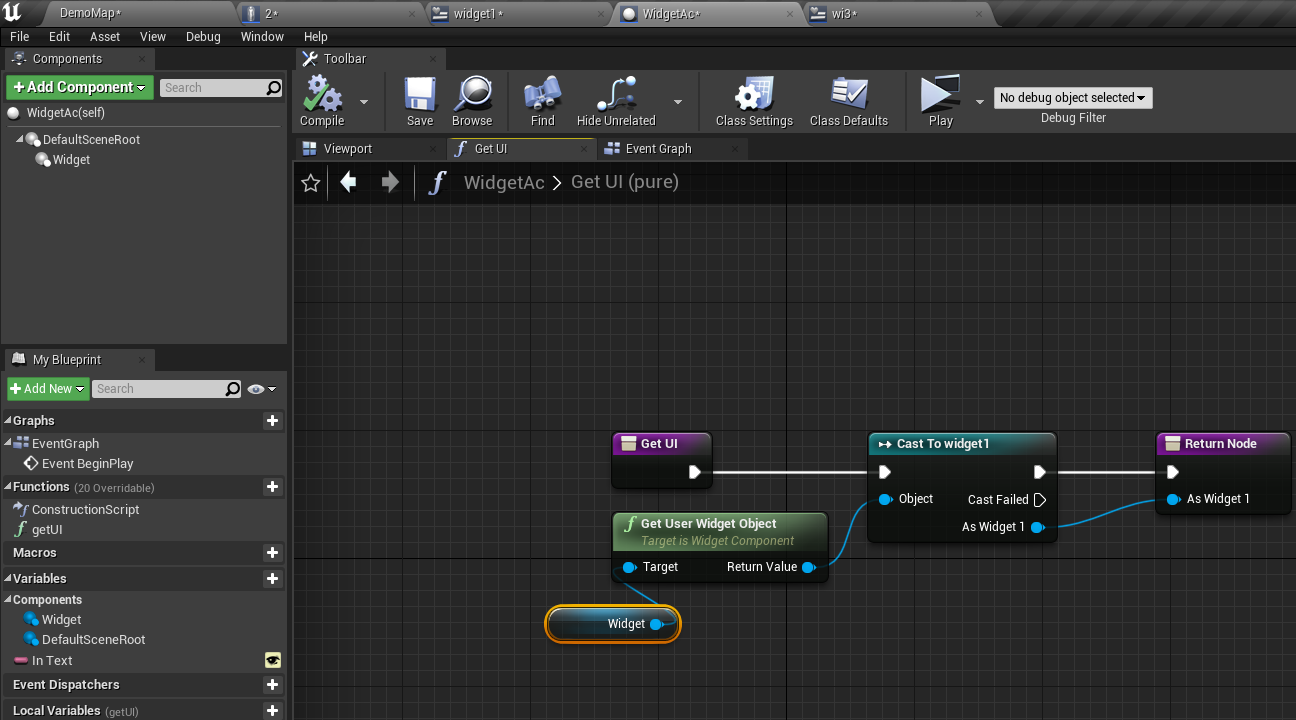Screen dimensions: 1296x720
Task: Compile the Blueprint
Action: 320,100
